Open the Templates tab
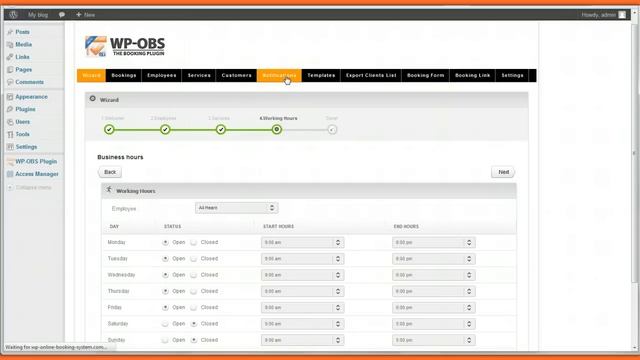This screenshot has height=360, width=640. click(x=321, y=76)
